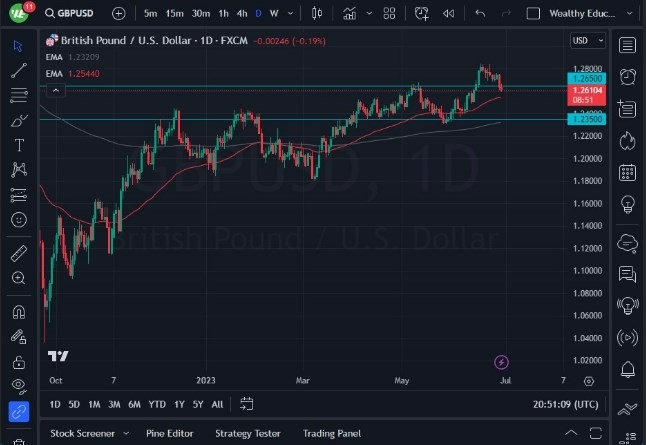Screen dimensions: 646x445
Task: Click the GBPUSD symbol search
Action: (x=70, y=13)
